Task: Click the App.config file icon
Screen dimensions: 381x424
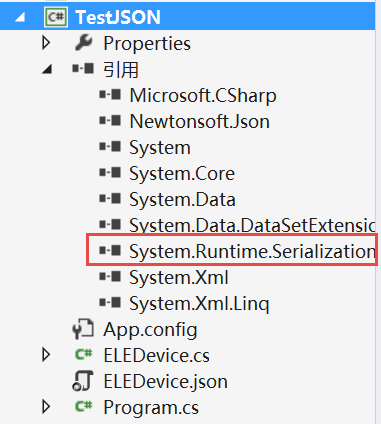Action: pyautogui.click(x=83, y=329)
